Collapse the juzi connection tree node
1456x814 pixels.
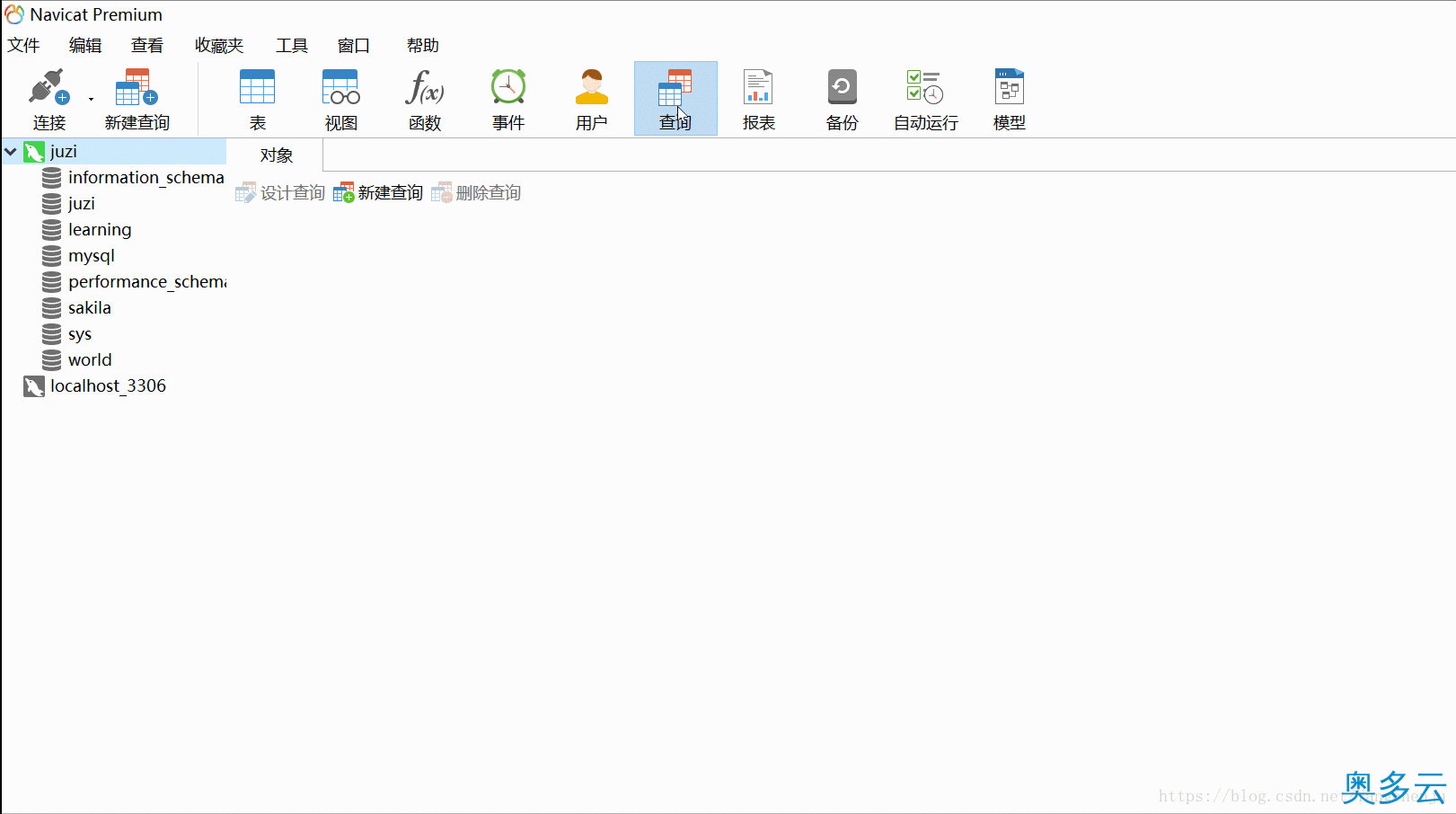(11, 152)
